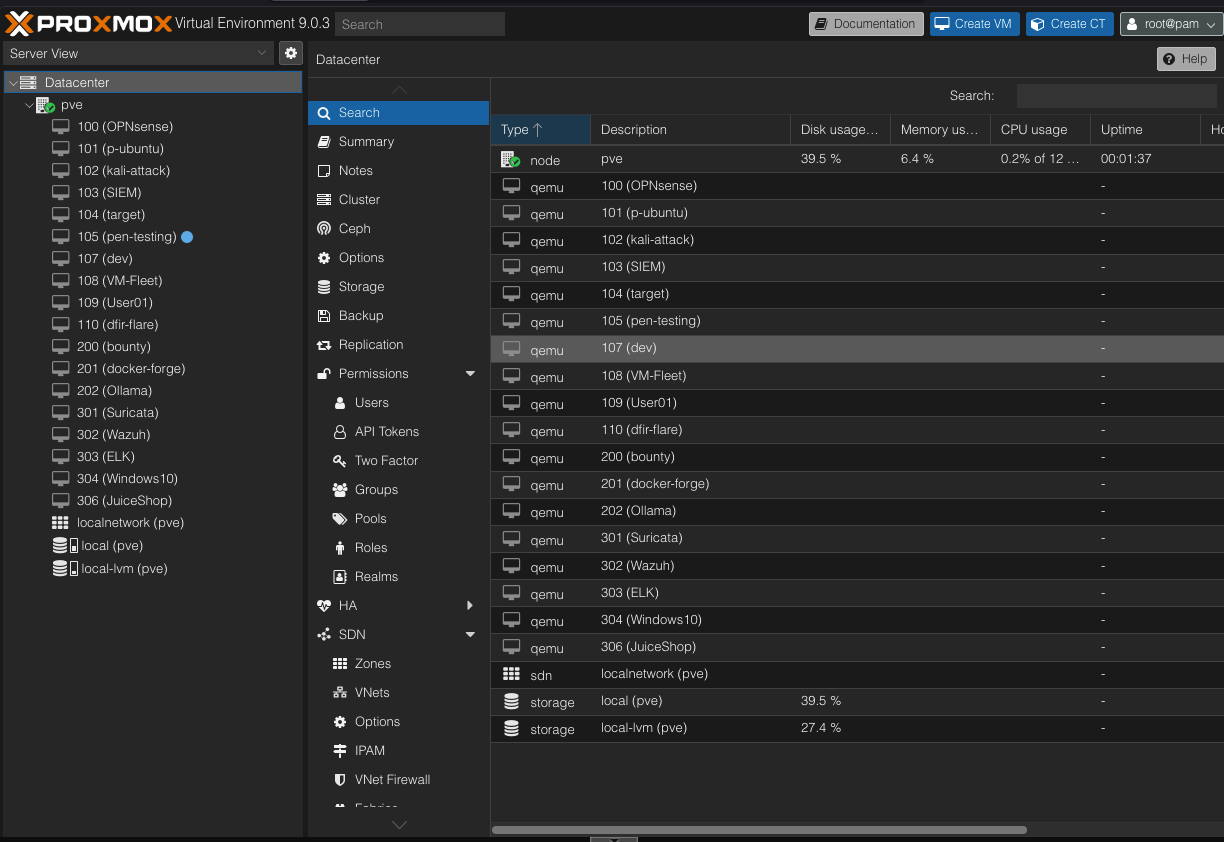Click the node icon in the pve table row
The height and width of the screenshot is (842, 1224).
coord(511,159)
